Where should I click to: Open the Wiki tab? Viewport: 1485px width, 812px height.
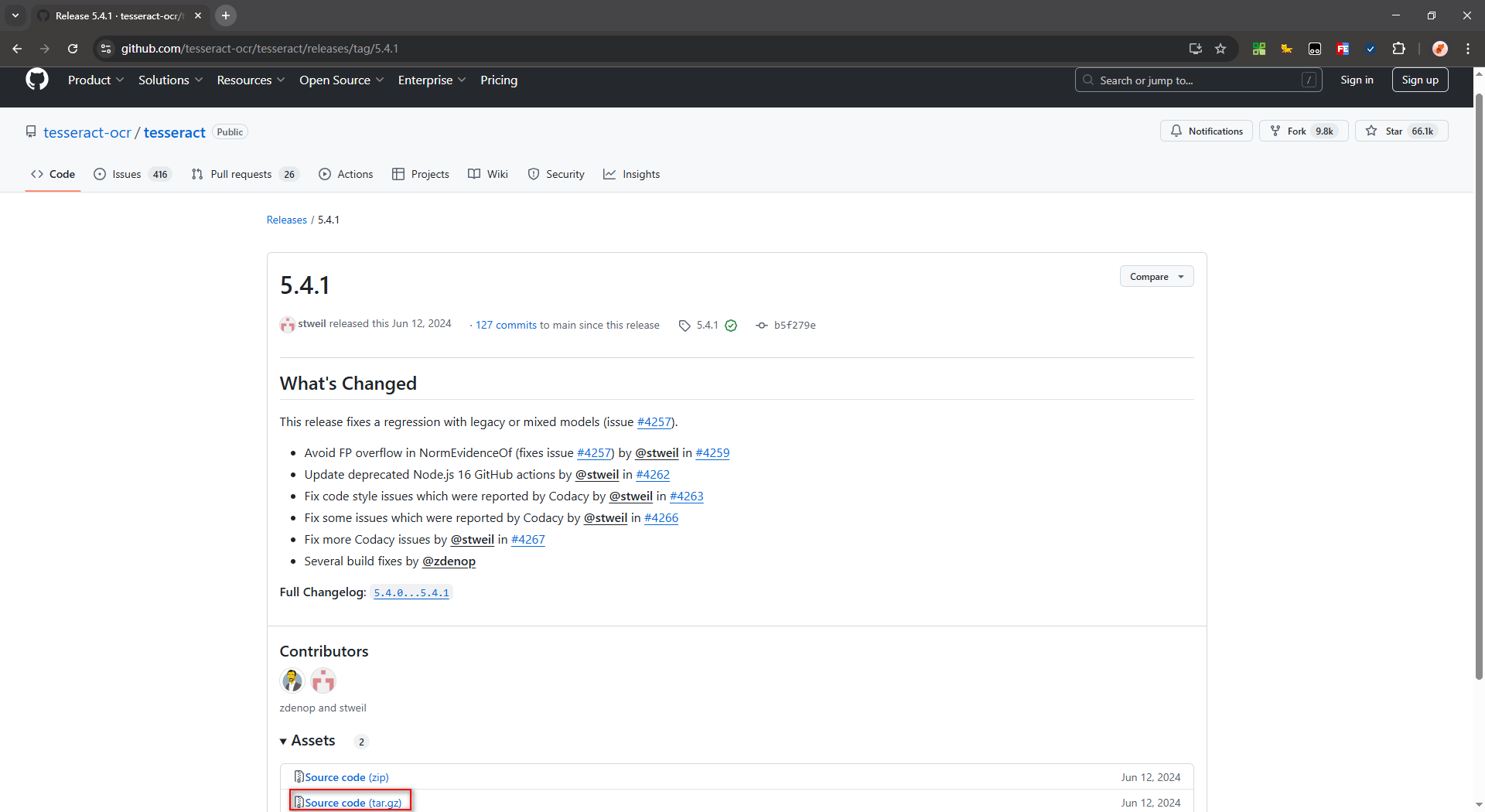tap(488, 175)
